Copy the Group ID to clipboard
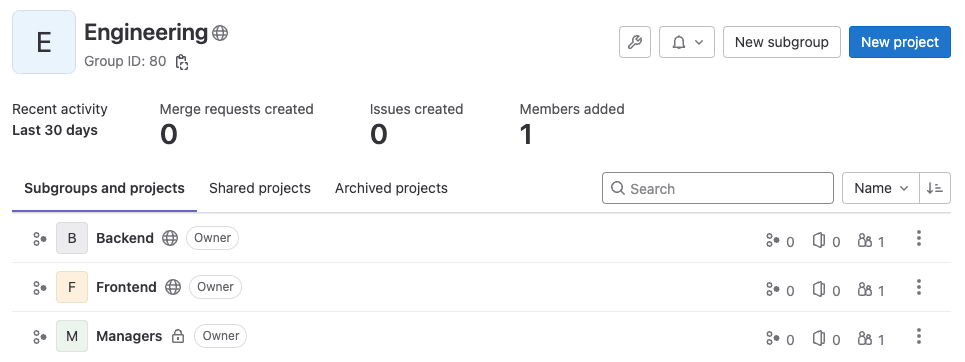Image resolution: width=965 pixels, height=362 pixels. (182, 62)
